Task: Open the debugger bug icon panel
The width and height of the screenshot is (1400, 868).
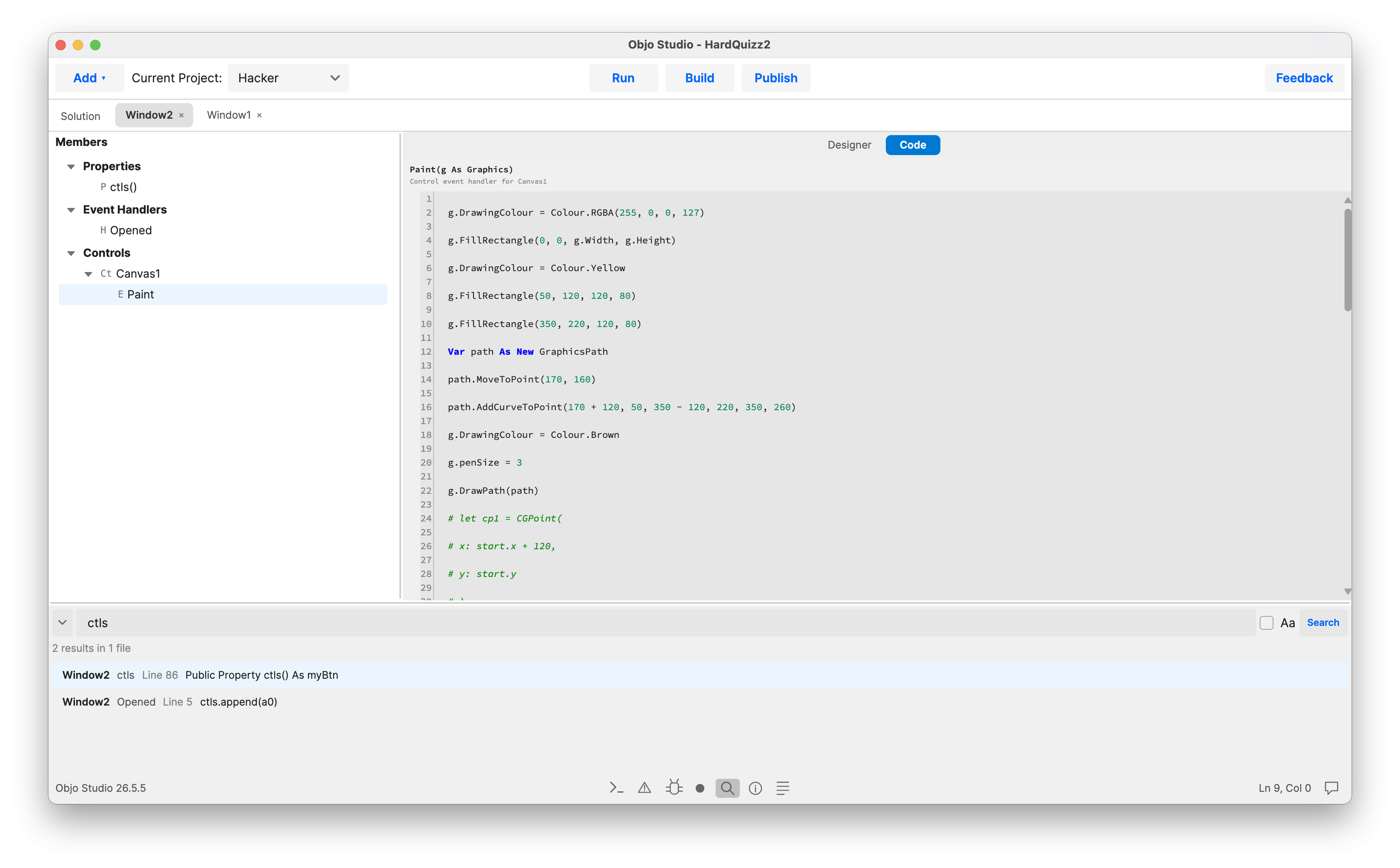Action: [x=674, y=787]
